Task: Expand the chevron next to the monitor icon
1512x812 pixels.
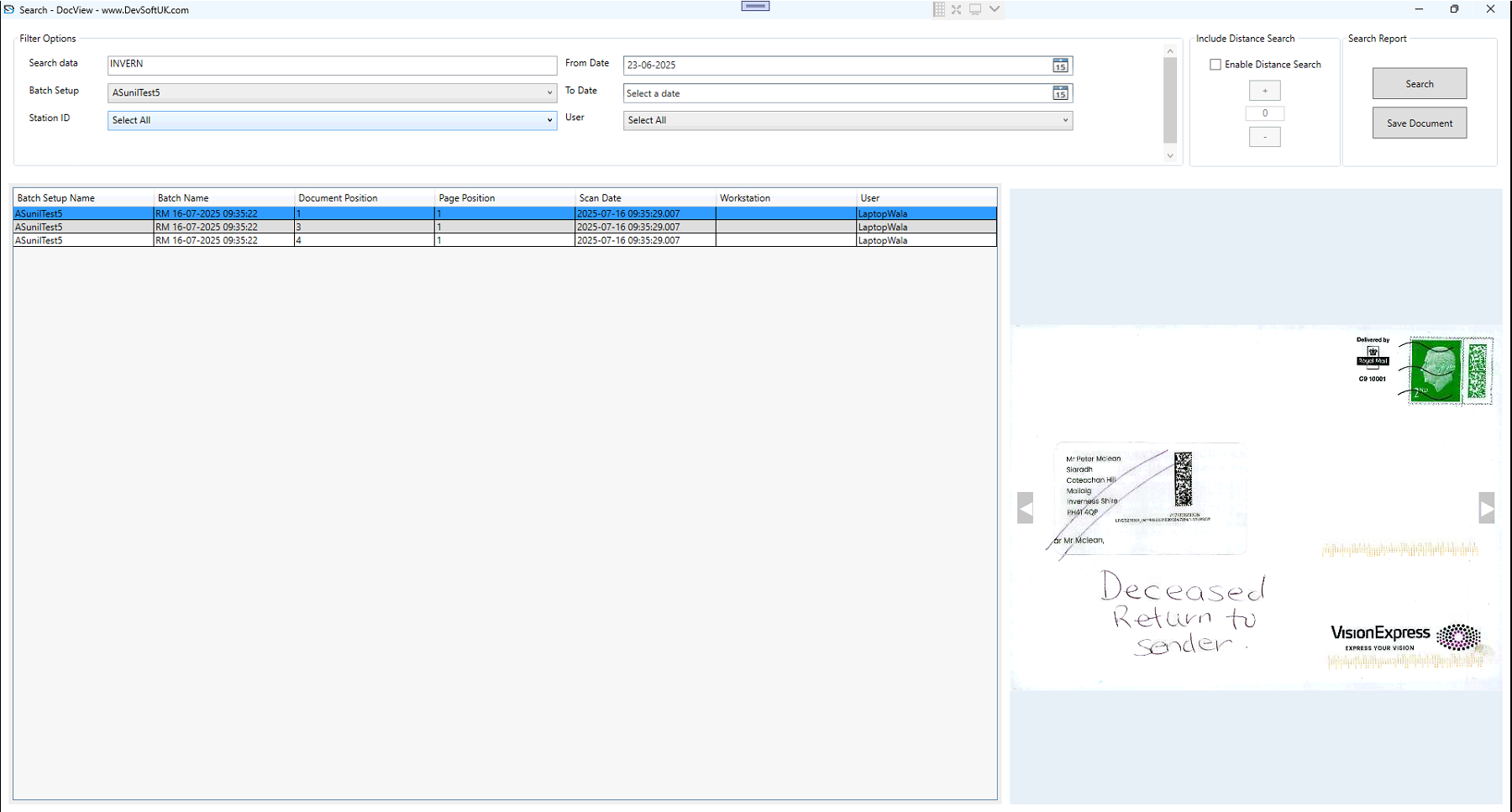Action: coord(994,9)
